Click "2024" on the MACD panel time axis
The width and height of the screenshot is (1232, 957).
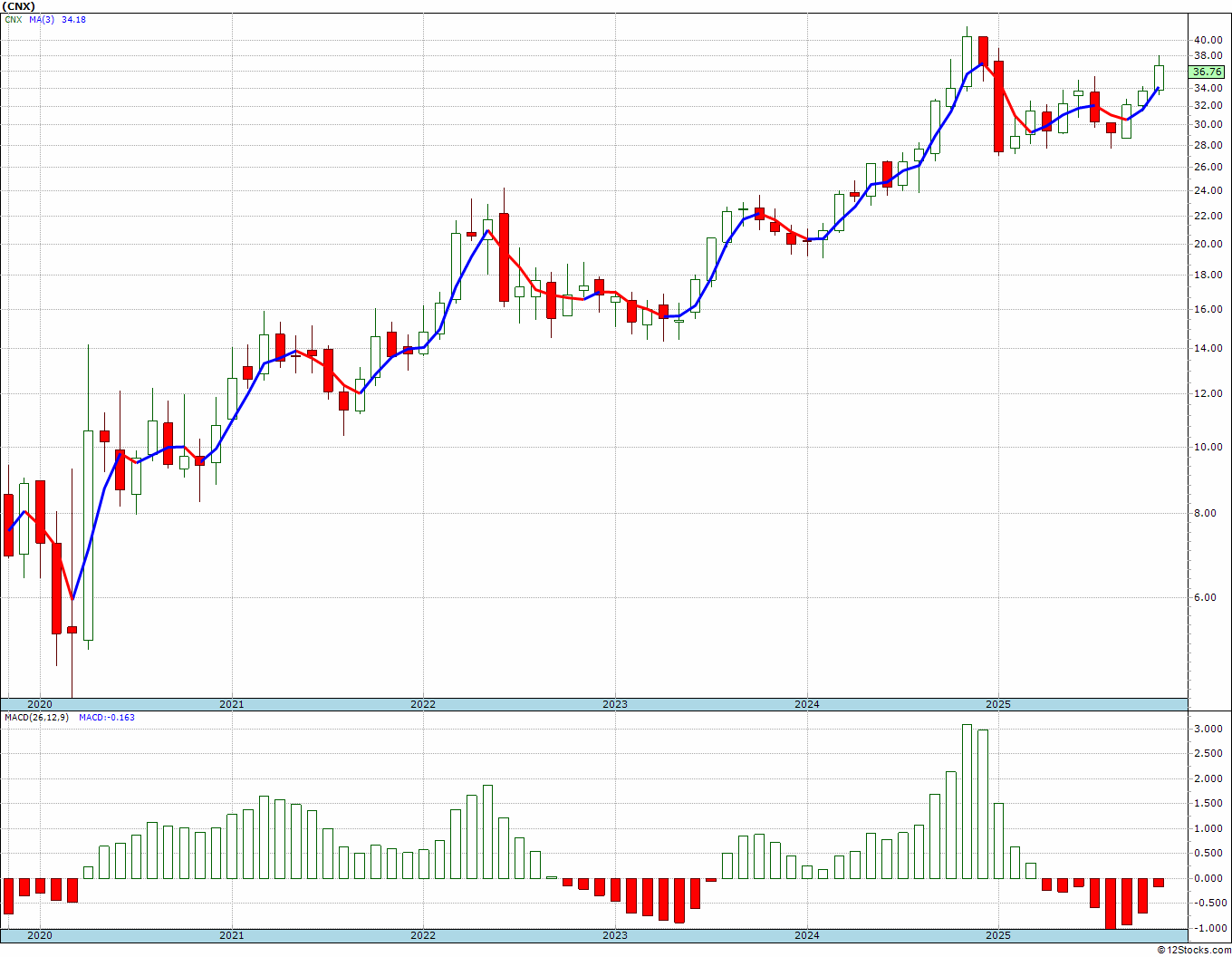point(807,935)
